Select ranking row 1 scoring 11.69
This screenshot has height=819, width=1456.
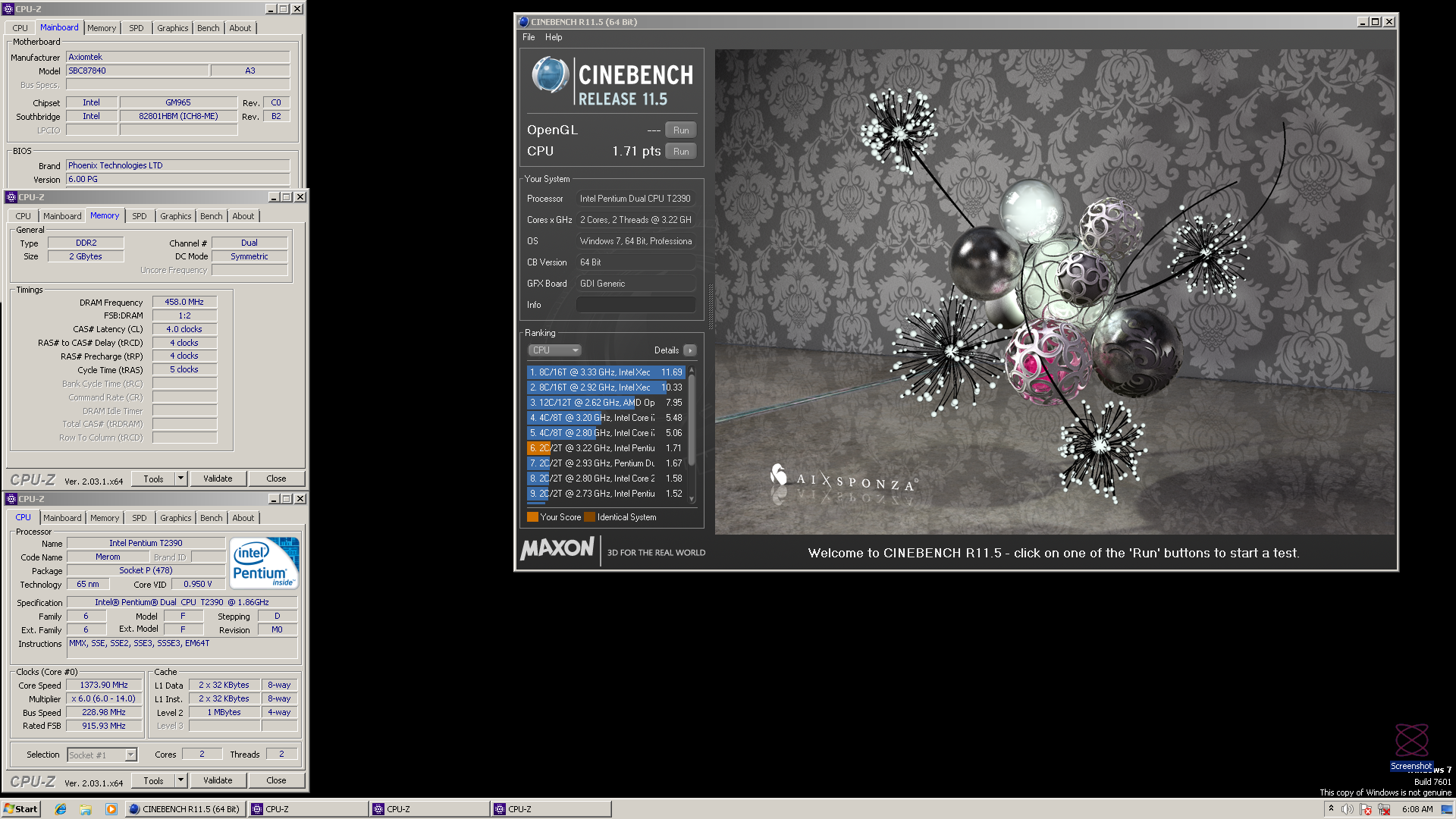(606, 372)
